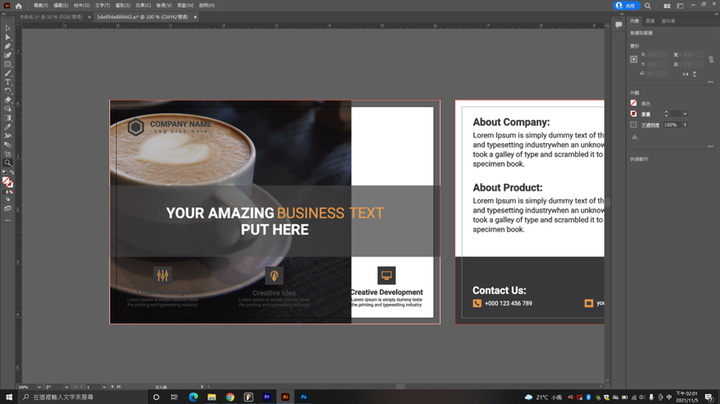Click the Illustrator Home icon
720x404 pixels.
pyautogui.click(x=18, y=6)
